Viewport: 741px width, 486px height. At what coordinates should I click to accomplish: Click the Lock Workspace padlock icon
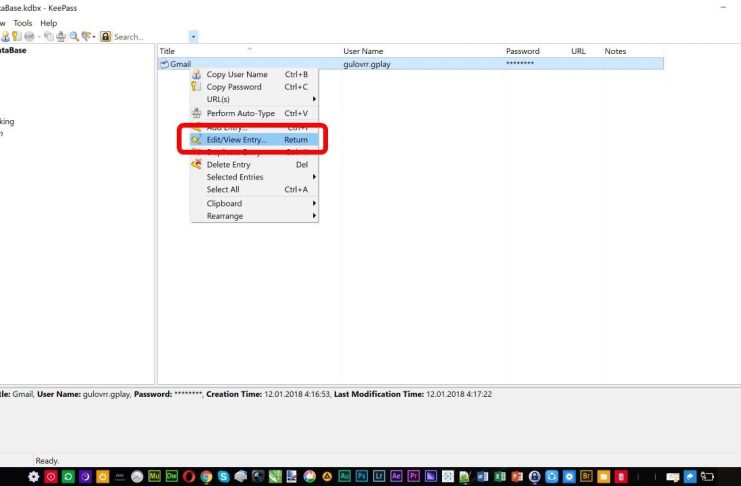(105, 36)
